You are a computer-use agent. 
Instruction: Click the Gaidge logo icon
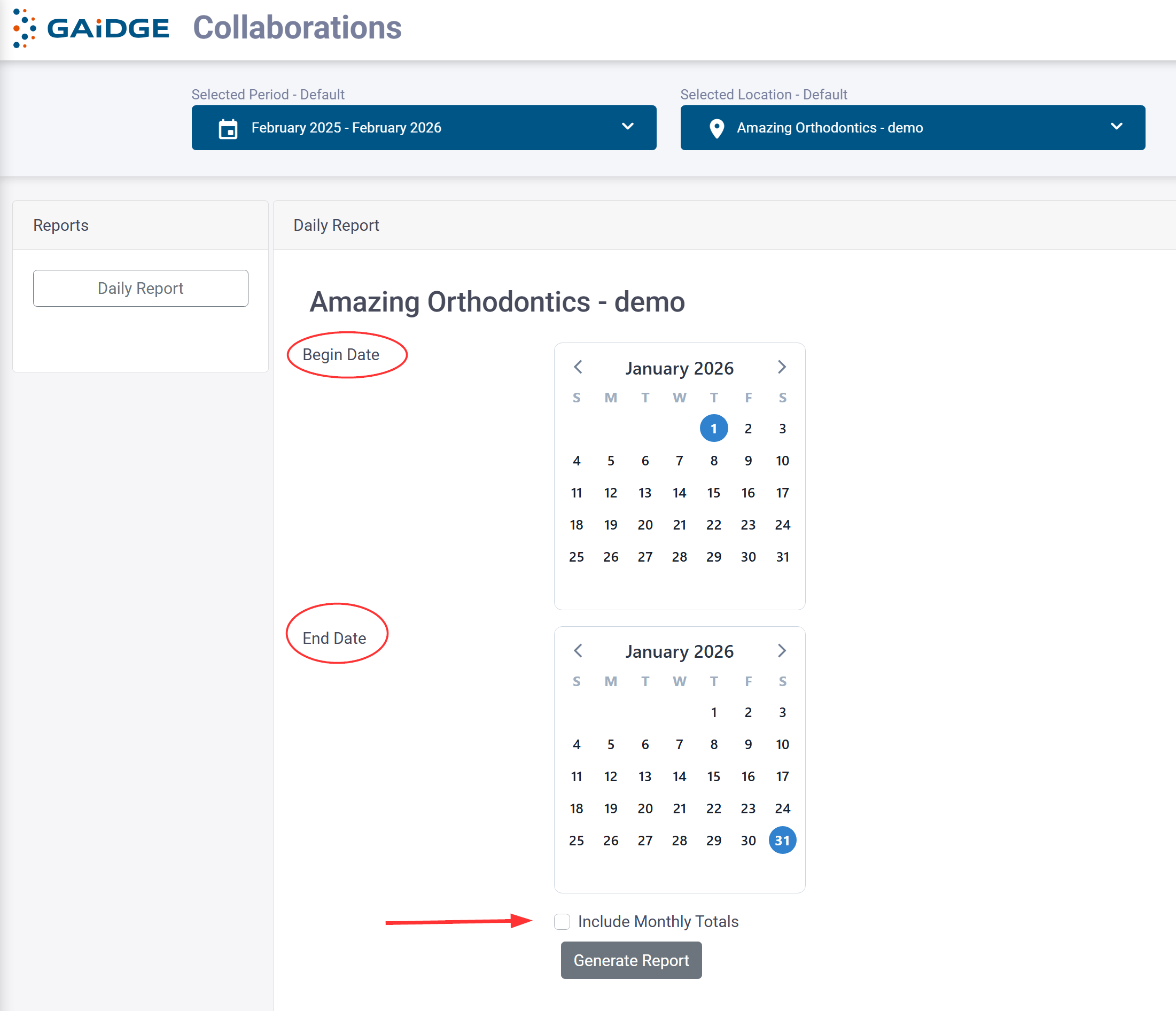click(25, 28)
